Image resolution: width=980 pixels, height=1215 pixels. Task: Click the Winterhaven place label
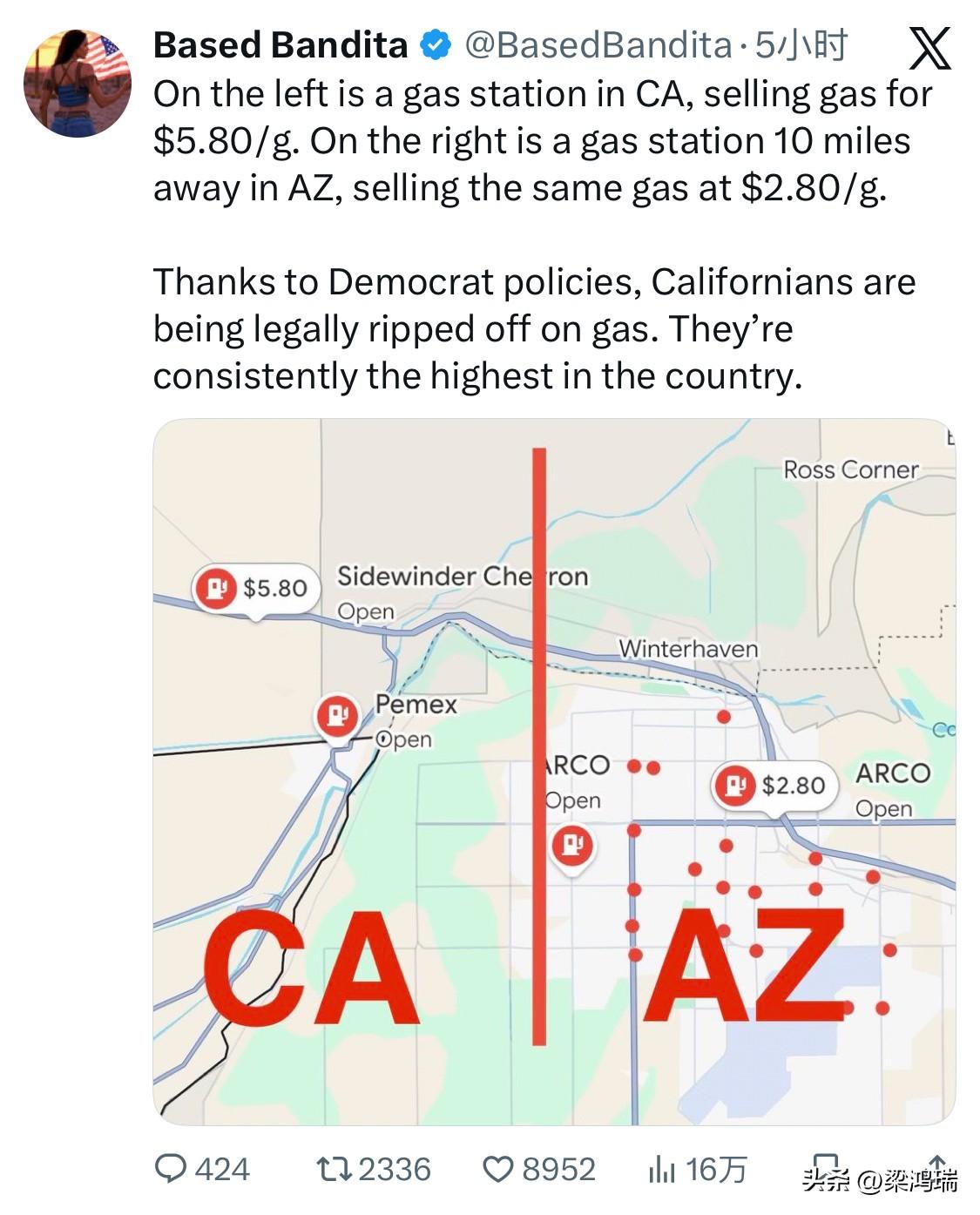tap(688, 649)
